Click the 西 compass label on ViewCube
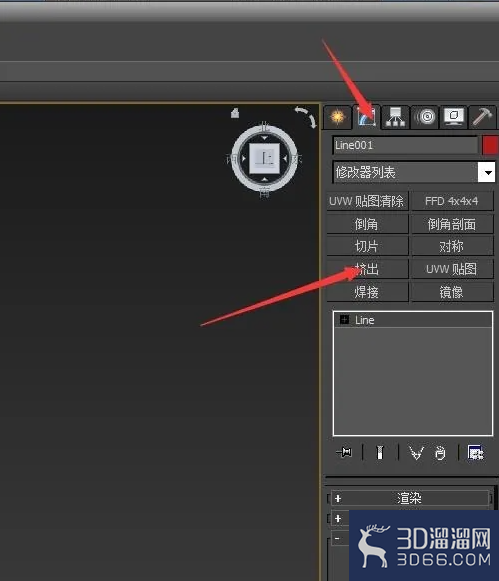The height and width of the screenshot is (581, 499). tap(232, 159)
